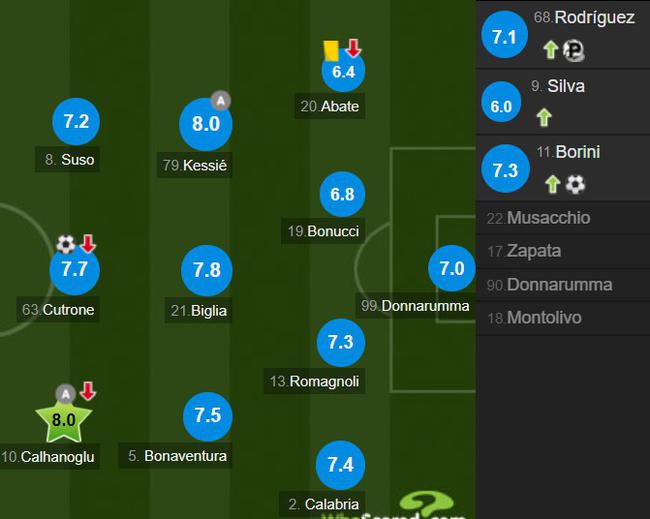650x519 pixels.
Task: Select Zapata in the bench list
Action: [x=563, y=251]
